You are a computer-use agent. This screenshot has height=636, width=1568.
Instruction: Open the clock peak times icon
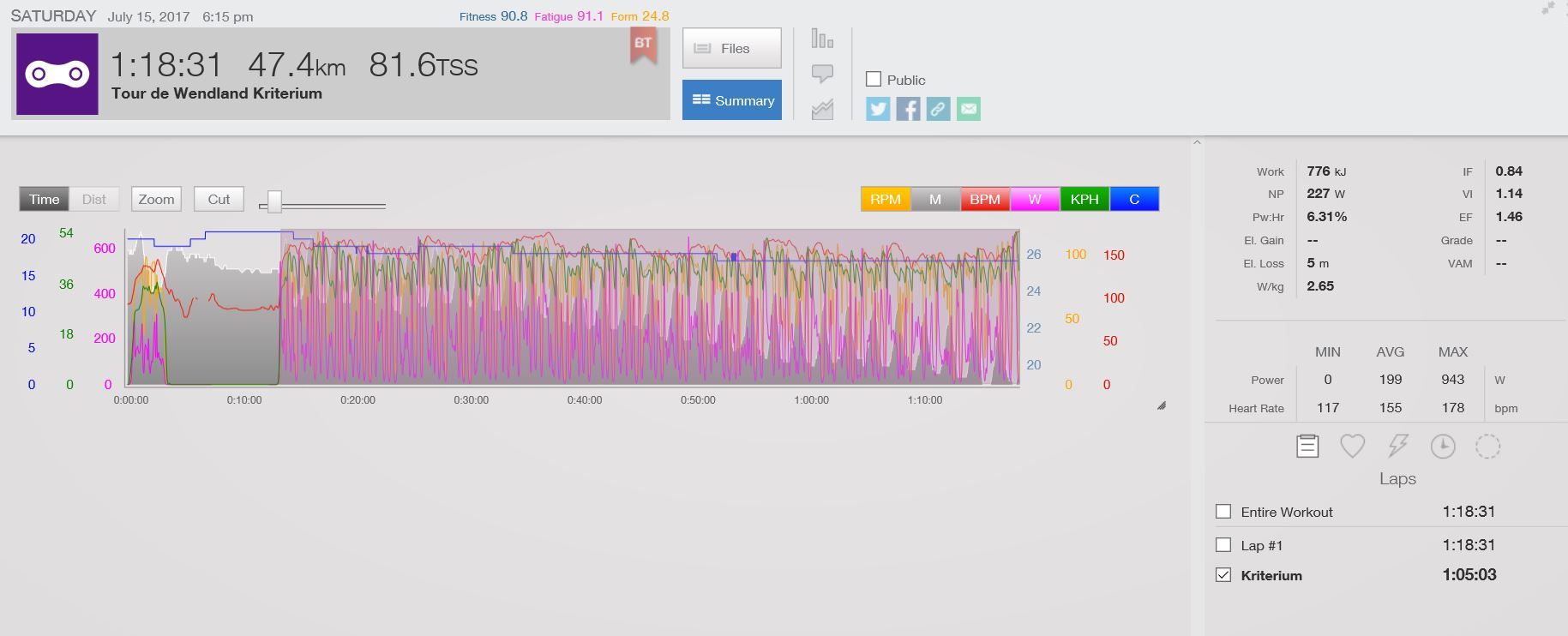[1443, 447]
